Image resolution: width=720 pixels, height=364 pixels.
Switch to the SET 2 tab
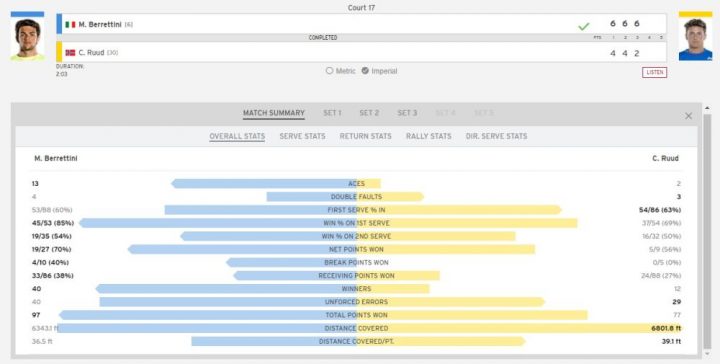tap(369, 113)
